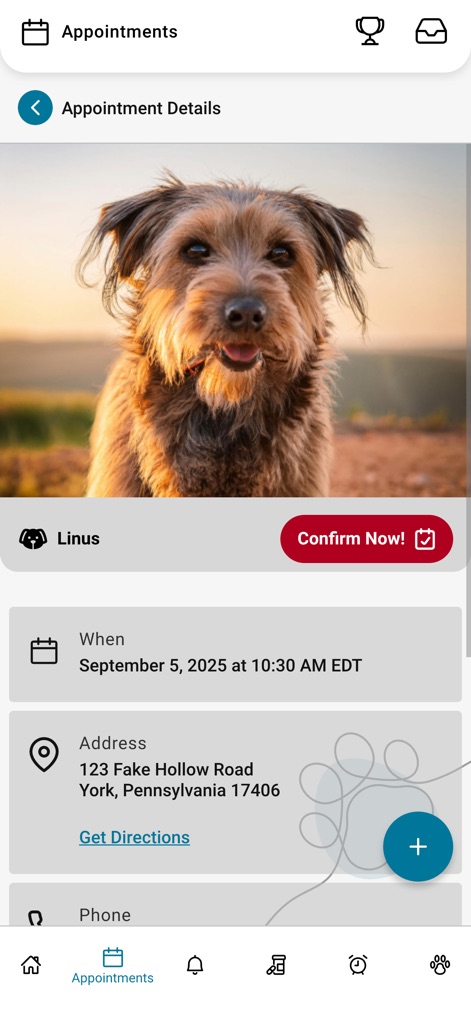Tap the calendar icon beside the Appointments title
This screenshot has width=471, height=1021.
pos(35,32)
